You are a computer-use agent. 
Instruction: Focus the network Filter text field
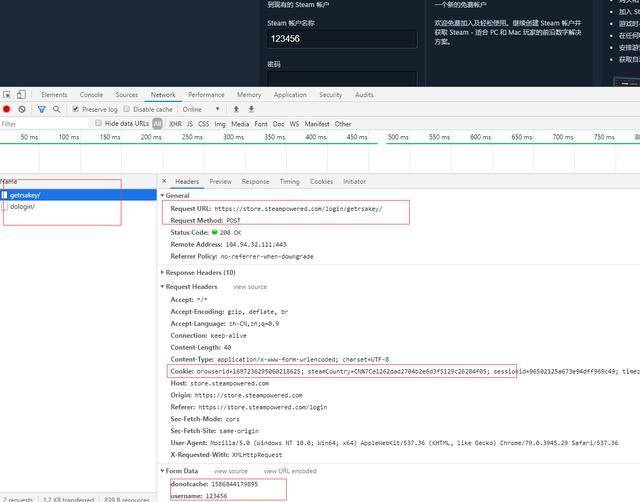pos(44,124)
